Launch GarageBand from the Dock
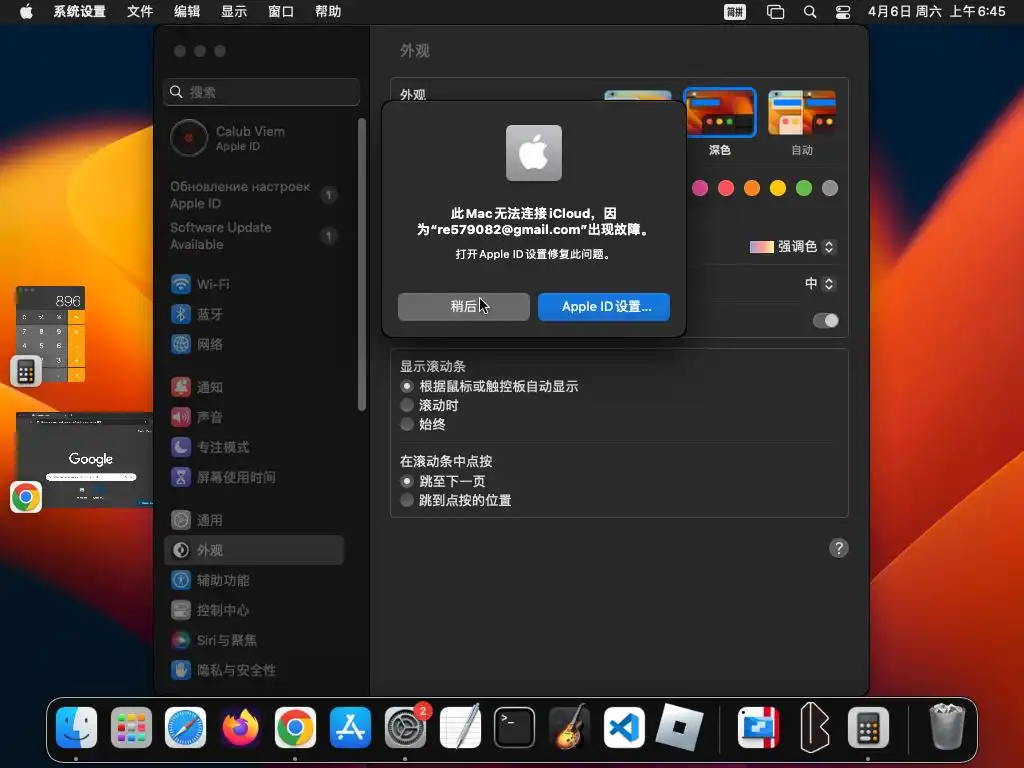Viewport: 1024px width, 768px height. 569,728
